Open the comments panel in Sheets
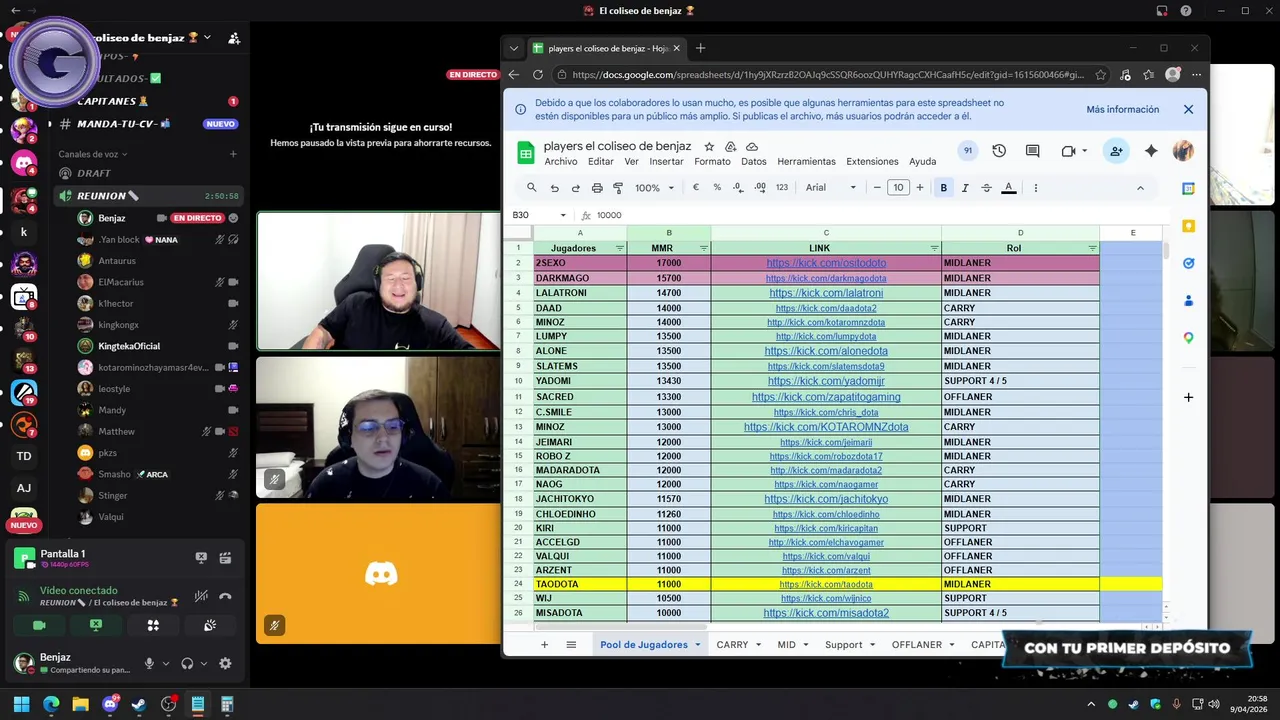The width and height of the screenshot is (1280, 720). pyautogui.click(x=1033, y=151)
